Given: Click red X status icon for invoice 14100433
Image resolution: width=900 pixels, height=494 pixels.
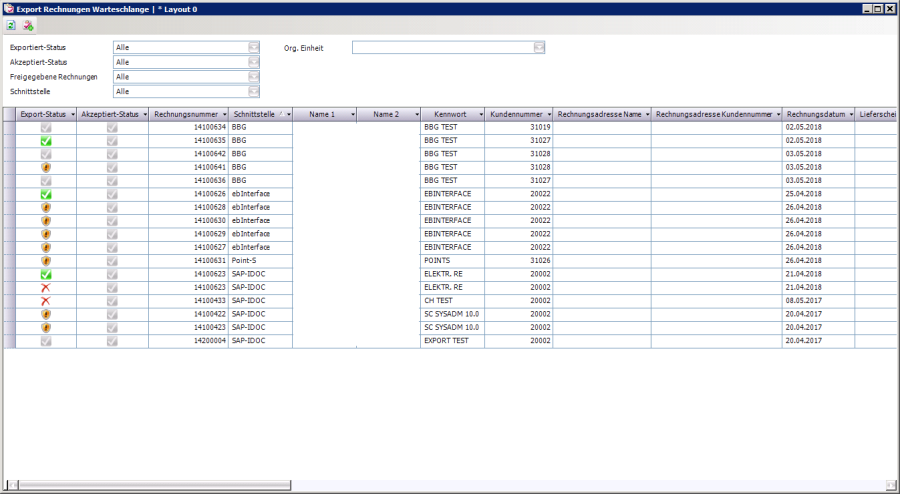Looking at the screenshot, I should tap(46, 301).
